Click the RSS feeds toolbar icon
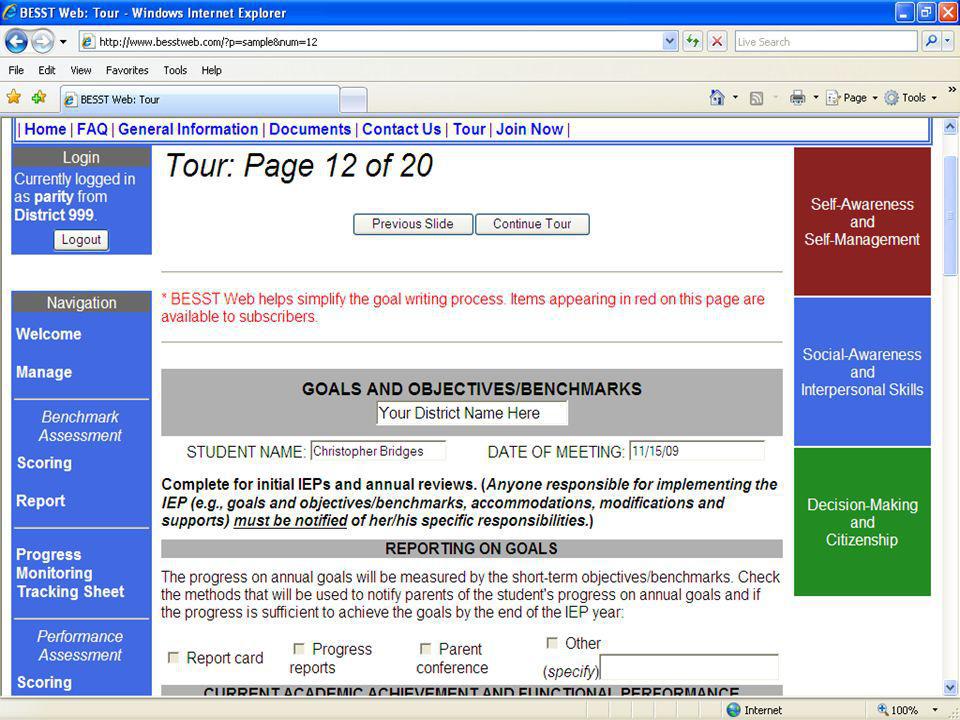 pos(757,98)
